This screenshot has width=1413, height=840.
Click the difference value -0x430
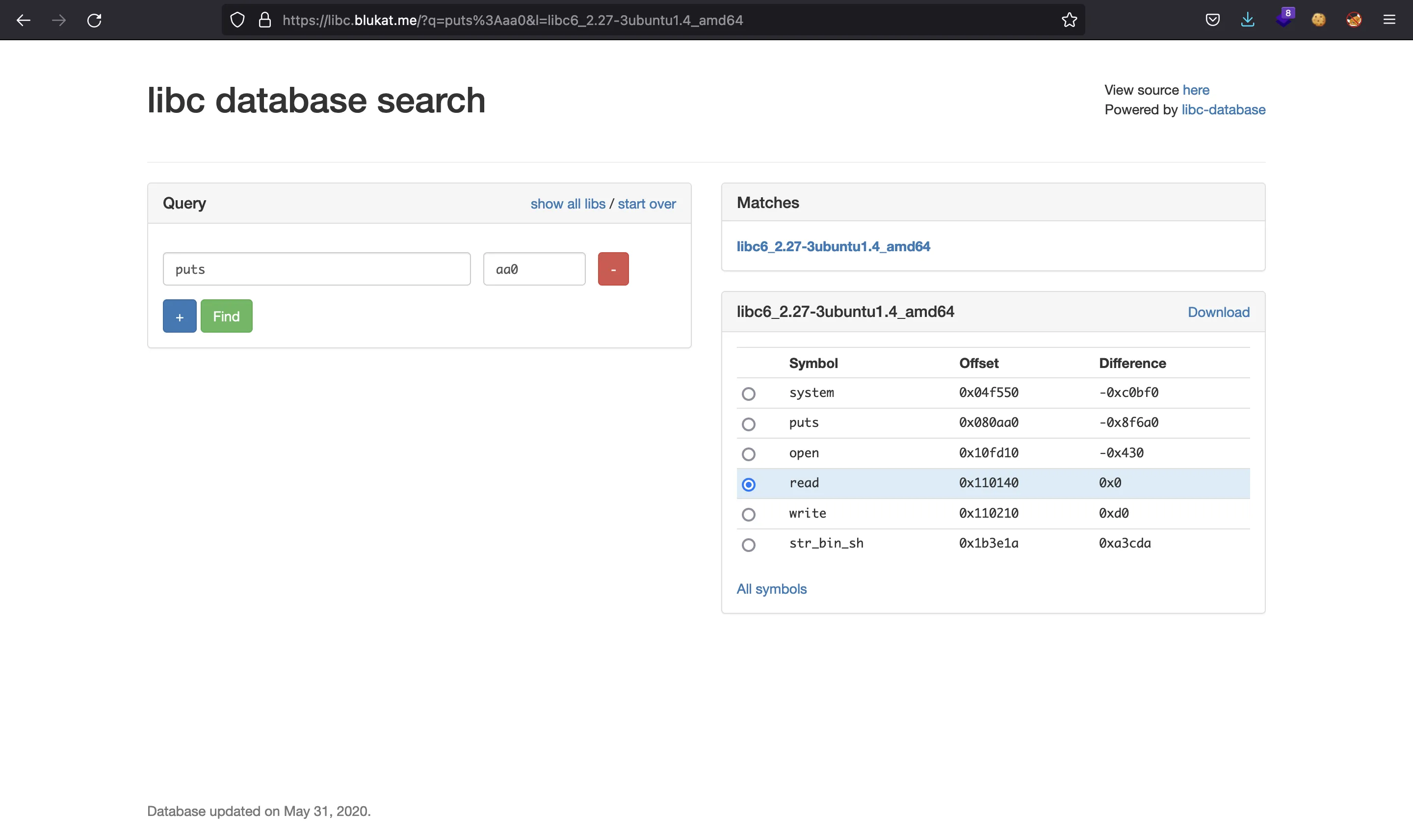tap(1121, 453)
